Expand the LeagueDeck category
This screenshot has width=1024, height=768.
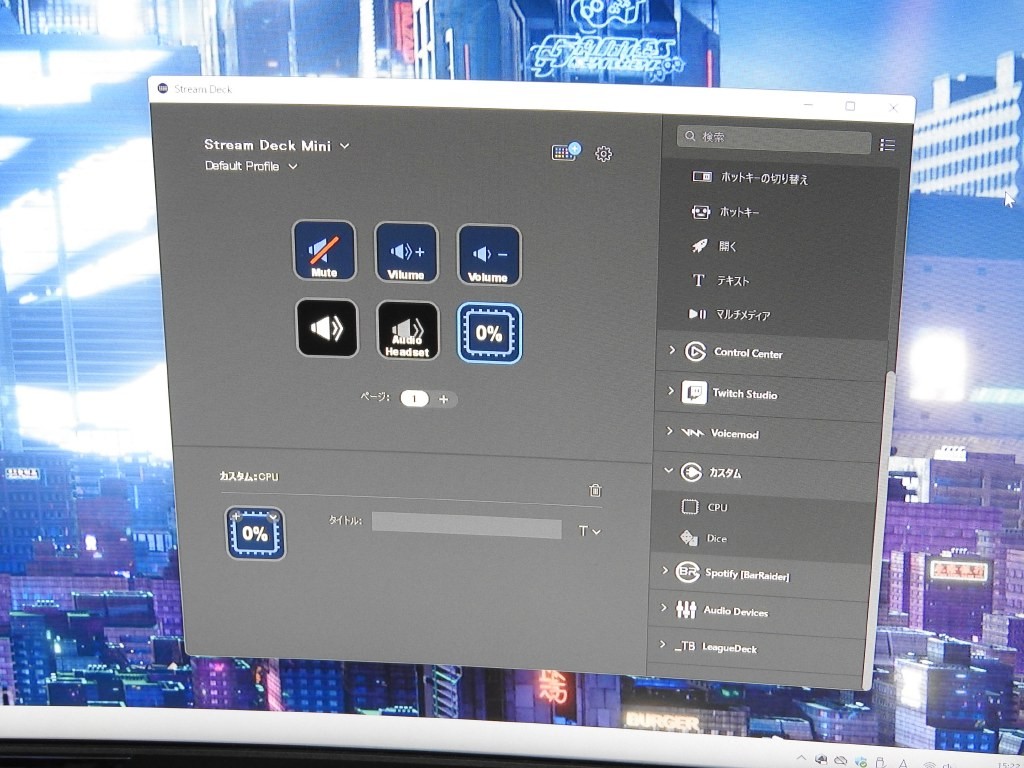coord(662,645)
